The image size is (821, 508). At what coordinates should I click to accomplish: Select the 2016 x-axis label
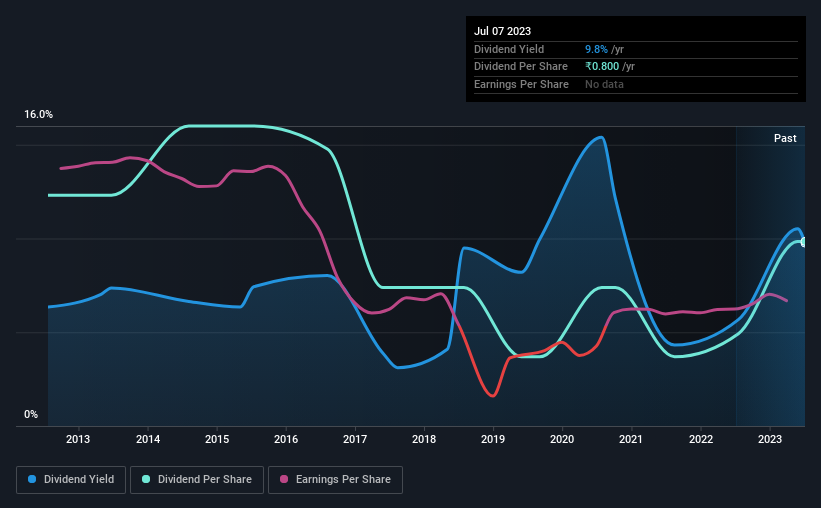[286, 439]
